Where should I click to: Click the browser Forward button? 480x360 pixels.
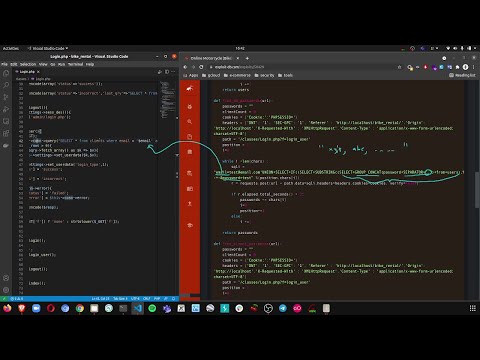(x=193, y=67)
